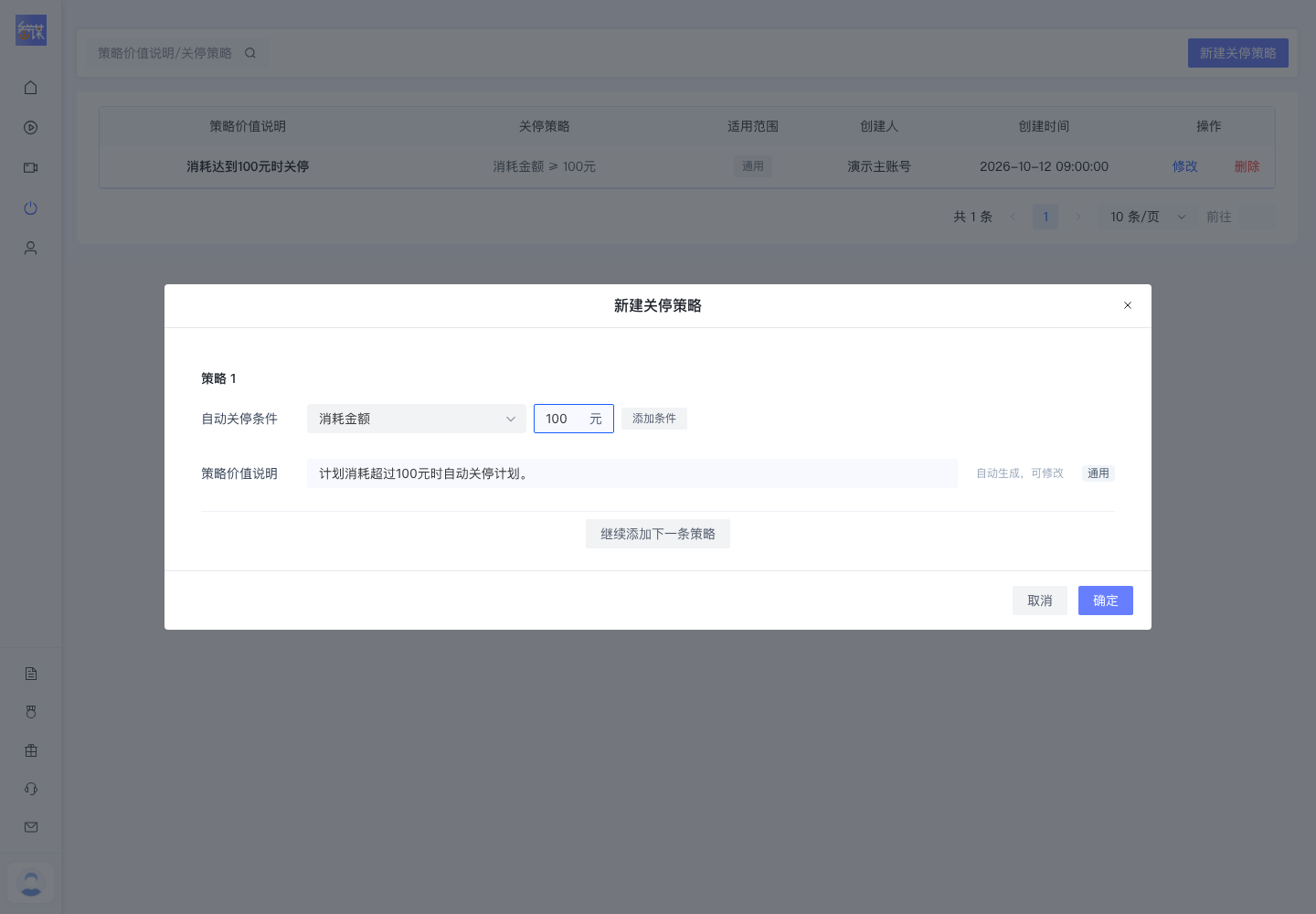Select page 1 in pagination
This screenshot has height=914, width=1316.
point(1045,217)
